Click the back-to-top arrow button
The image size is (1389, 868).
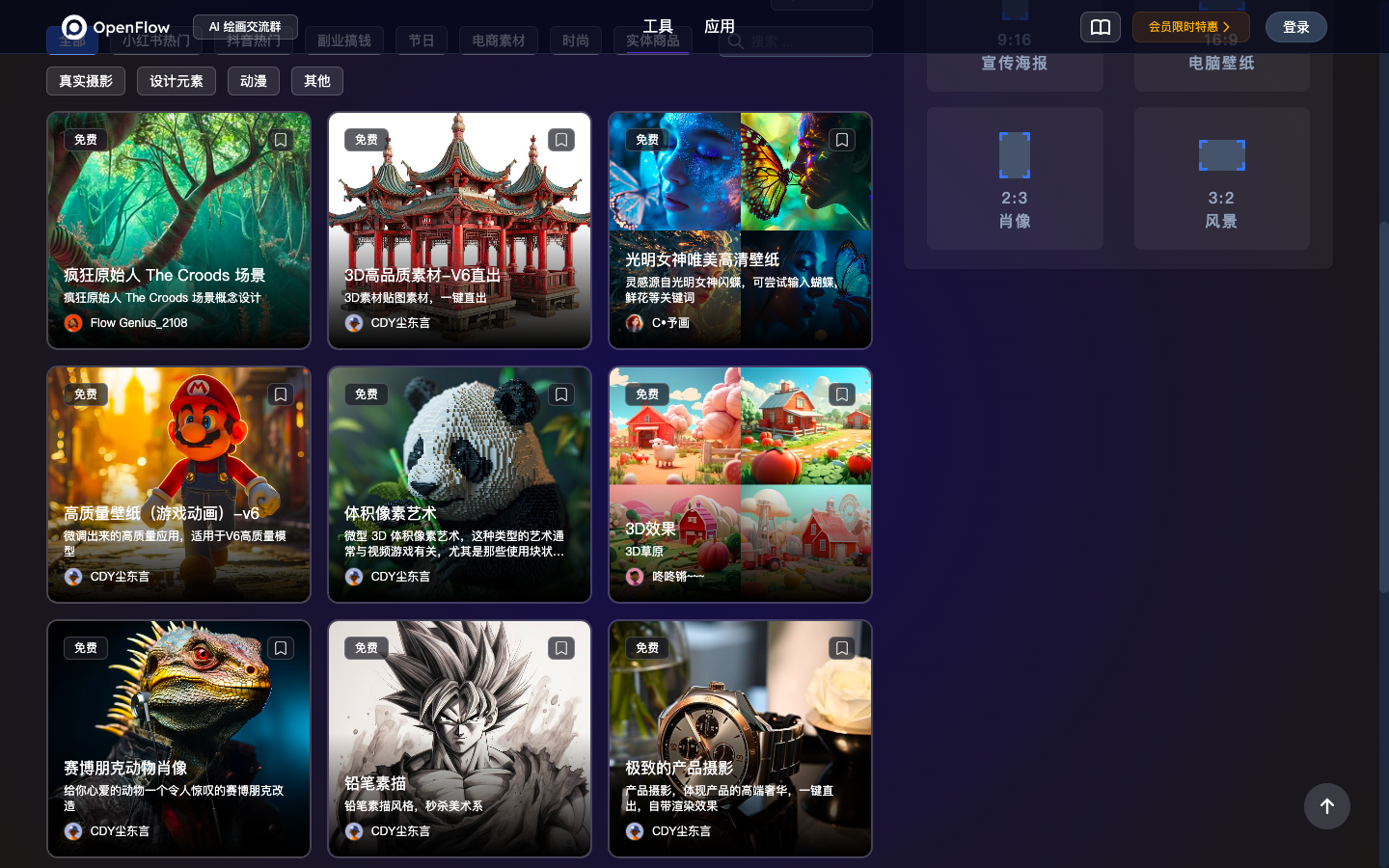1327,806
